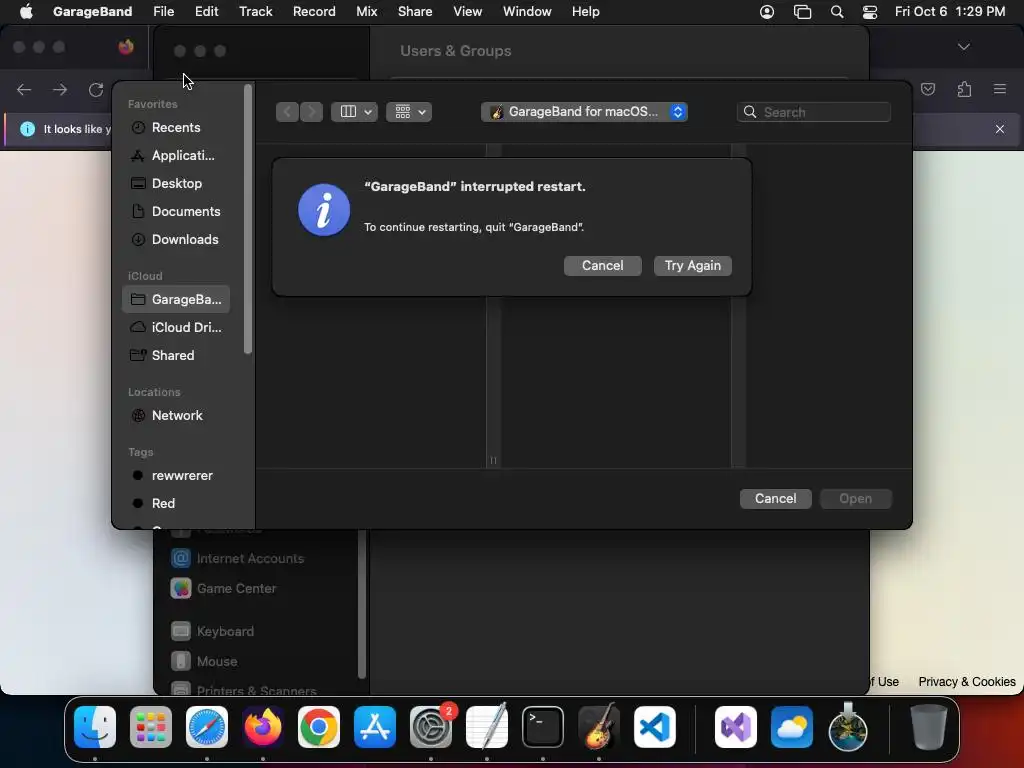Open the Record menu
The width and height of the screenshot is (1024, 768).
(313, 12)
